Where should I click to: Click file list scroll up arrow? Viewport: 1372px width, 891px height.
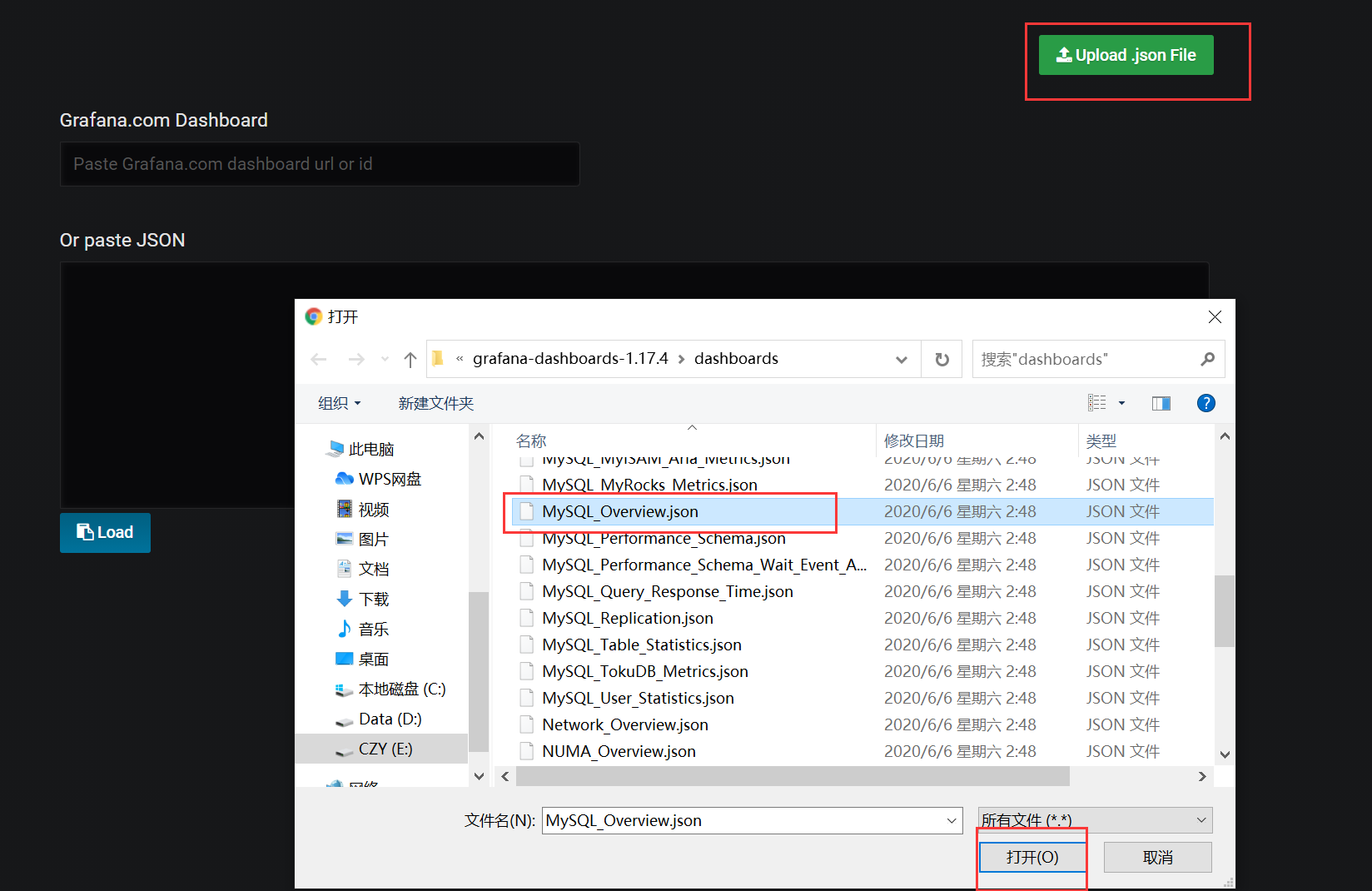1225,436
